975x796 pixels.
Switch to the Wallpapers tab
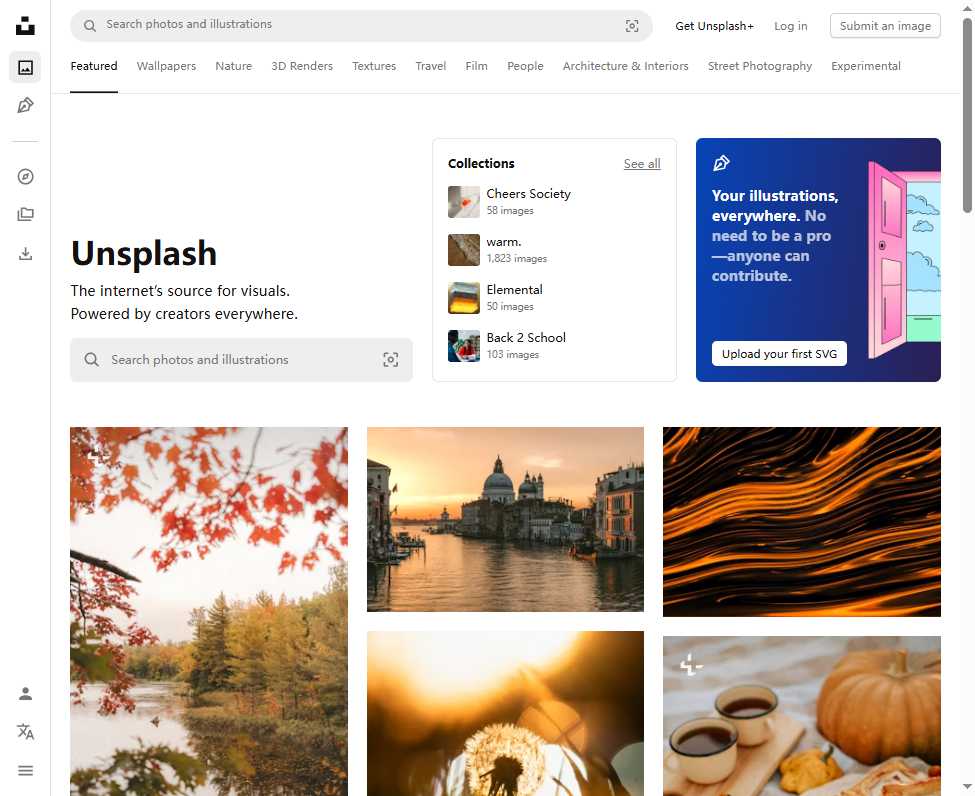(x=166, y=66)
